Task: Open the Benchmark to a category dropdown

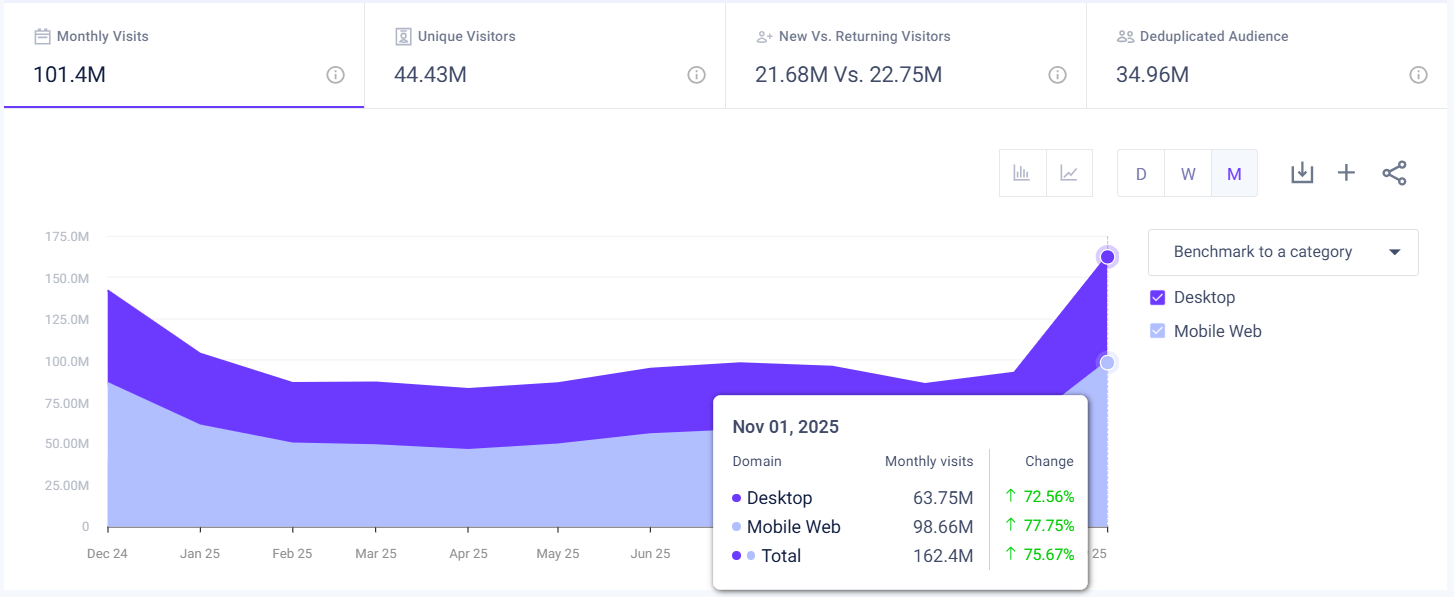Action: click(x=1283, y=252)
